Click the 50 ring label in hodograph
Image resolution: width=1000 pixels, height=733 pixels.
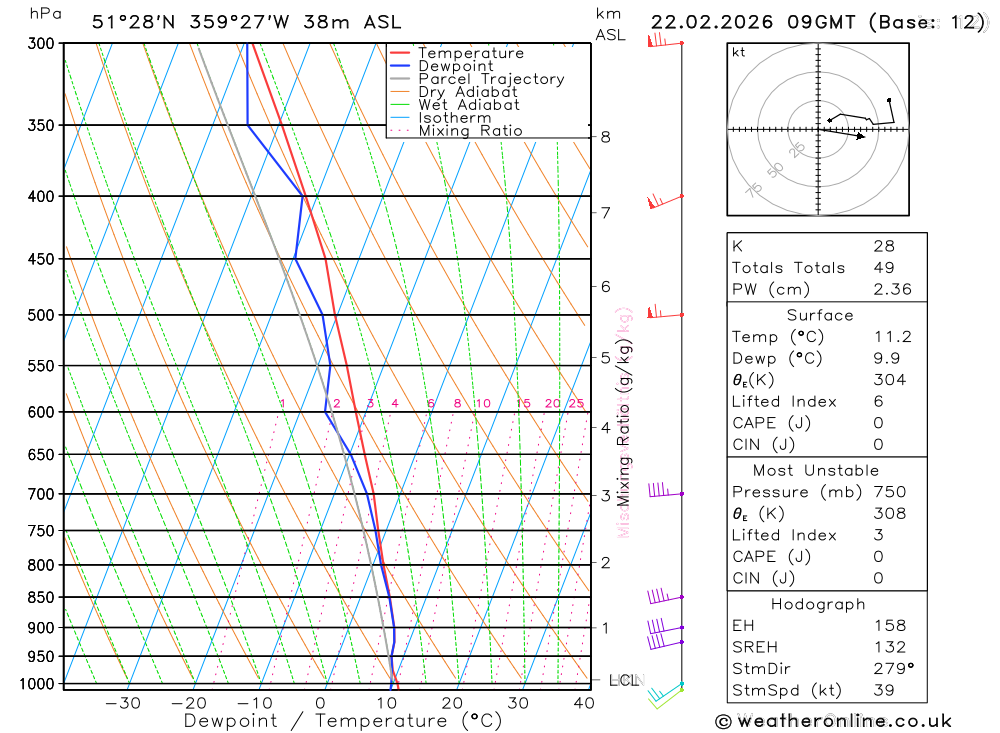(775, 170)
